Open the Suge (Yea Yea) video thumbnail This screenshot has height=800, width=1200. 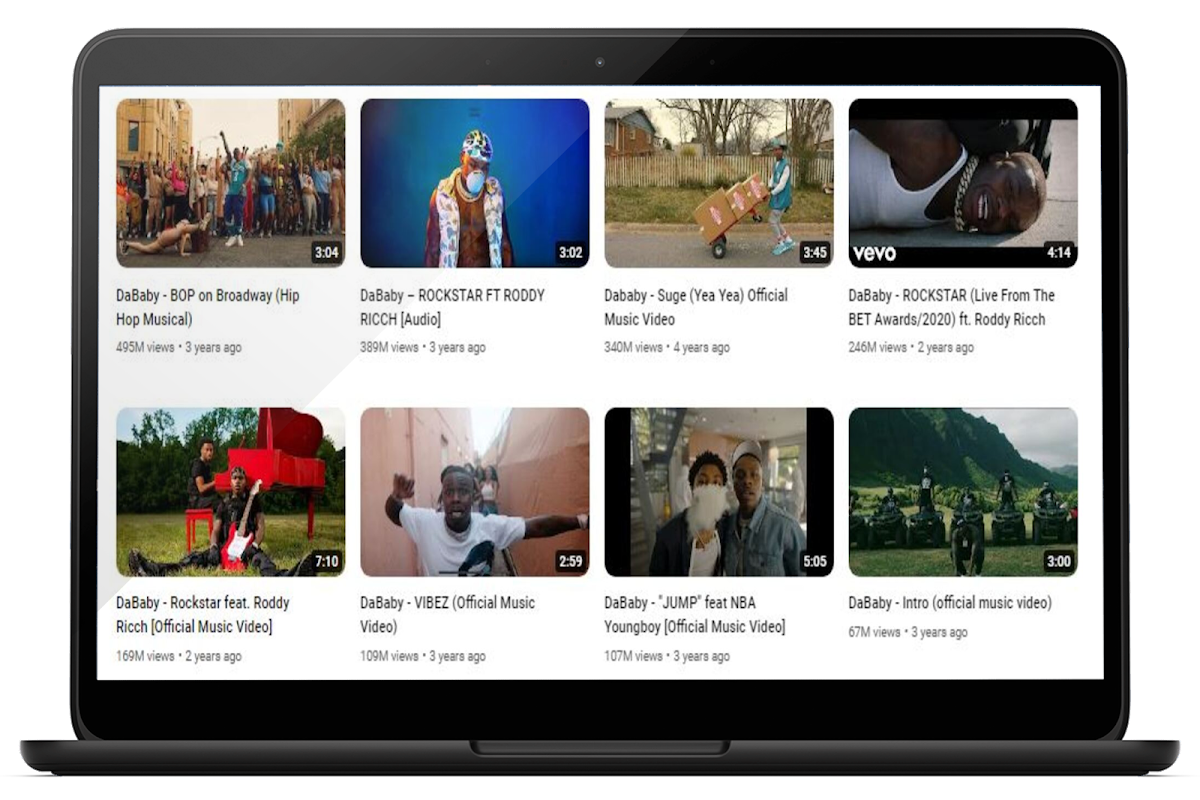tap(719, 183)
